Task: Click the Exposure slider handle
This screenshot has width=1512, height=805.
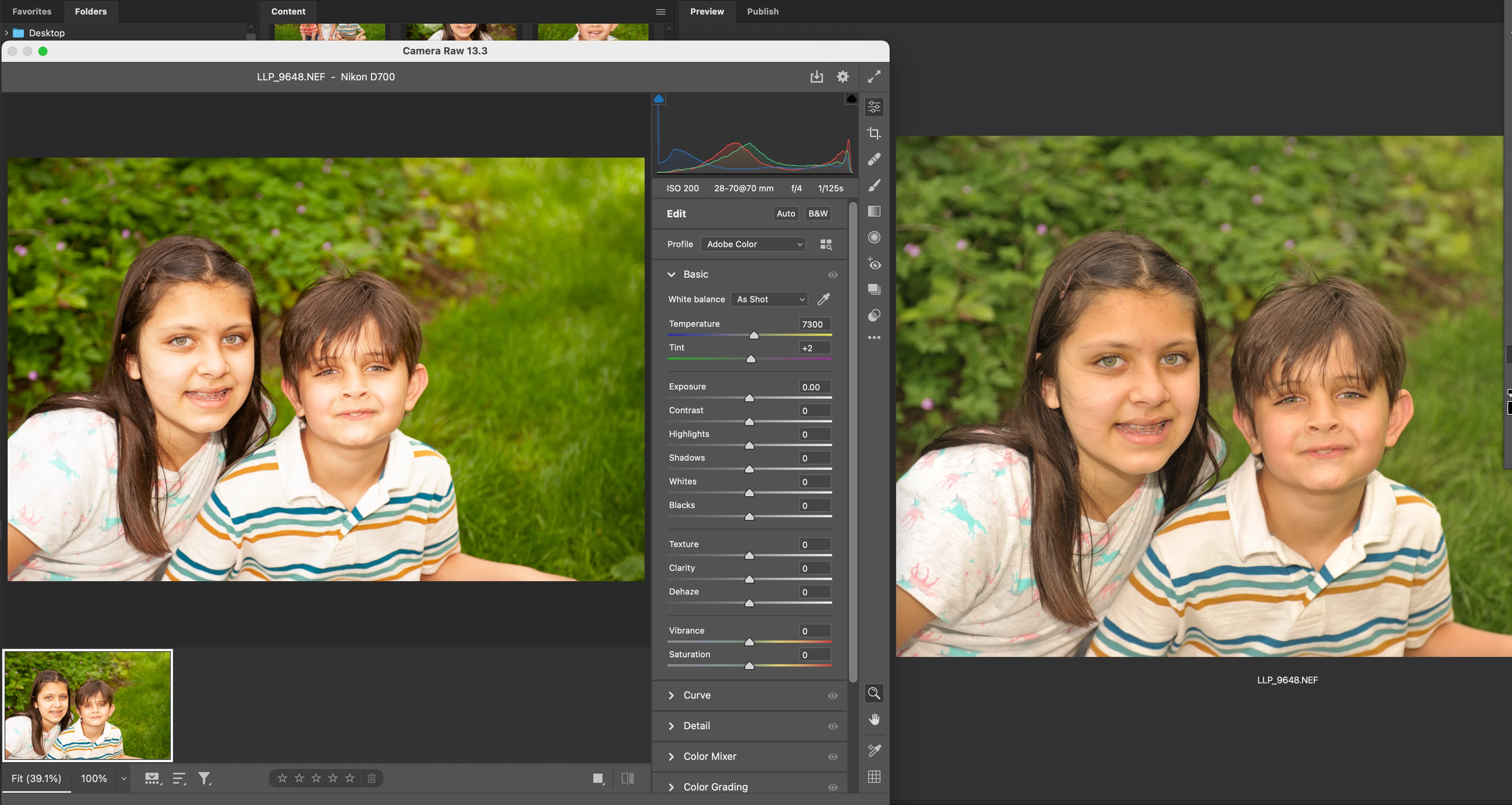Action: tap(749, 398)
